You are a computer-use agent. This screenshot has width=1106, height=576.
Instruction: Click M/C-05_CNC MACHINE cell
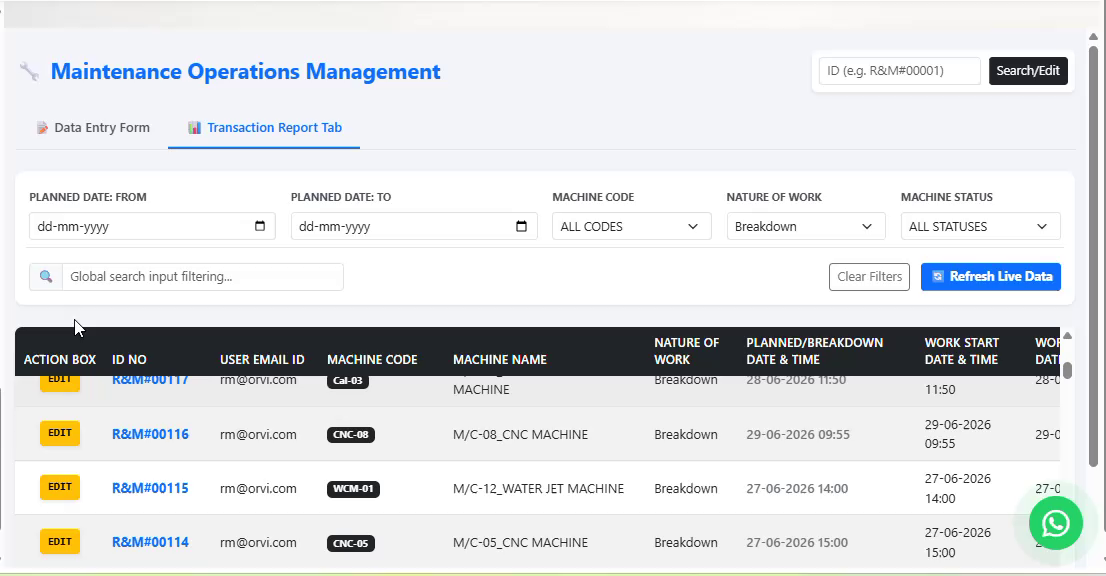[520, 542]
